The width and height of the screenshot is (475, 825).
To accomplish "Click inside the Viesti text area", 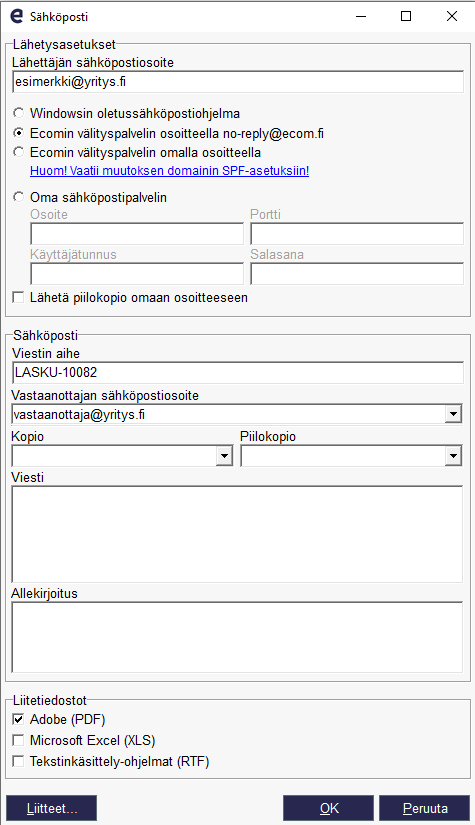I will (237, 534).
